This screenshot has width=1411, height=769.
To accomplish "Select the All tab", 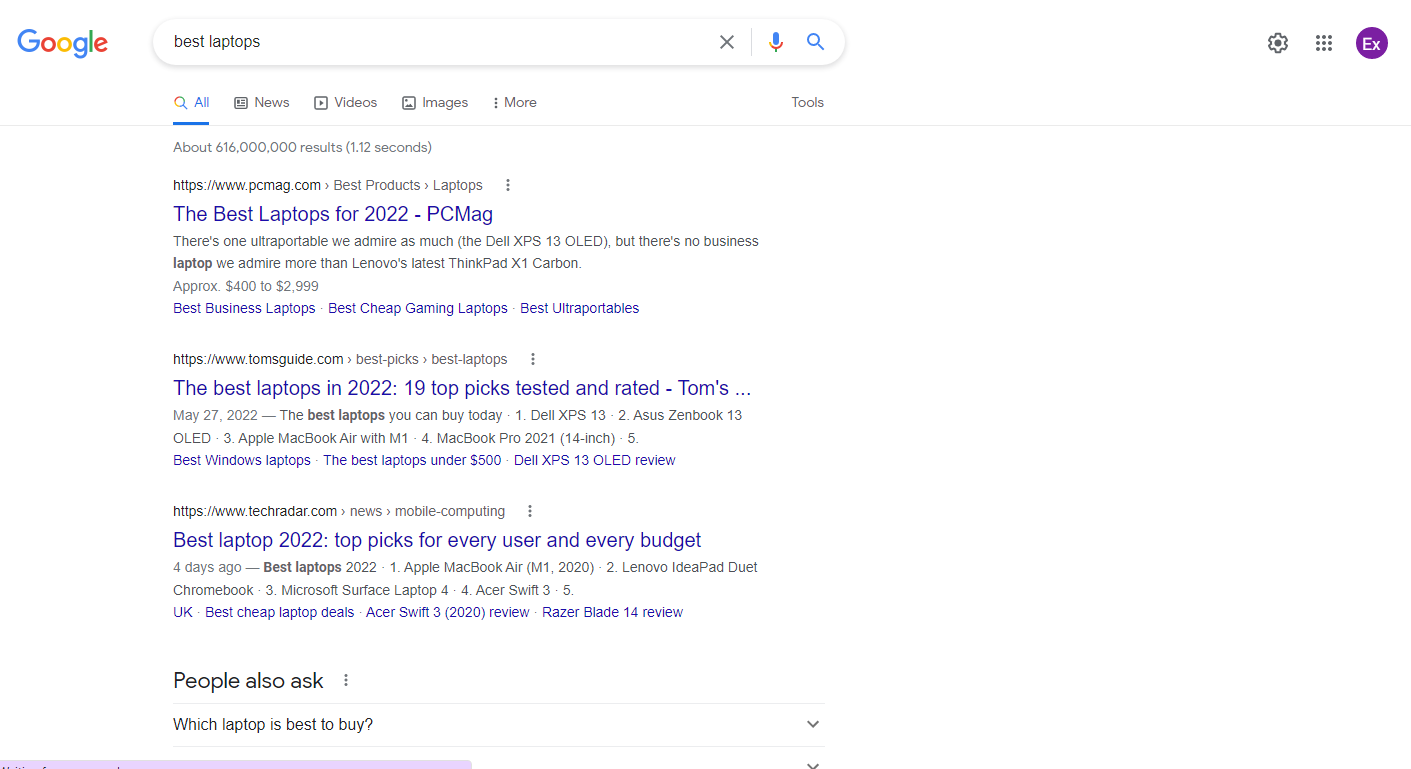I will pyautogui.click(x=191, y=102).
